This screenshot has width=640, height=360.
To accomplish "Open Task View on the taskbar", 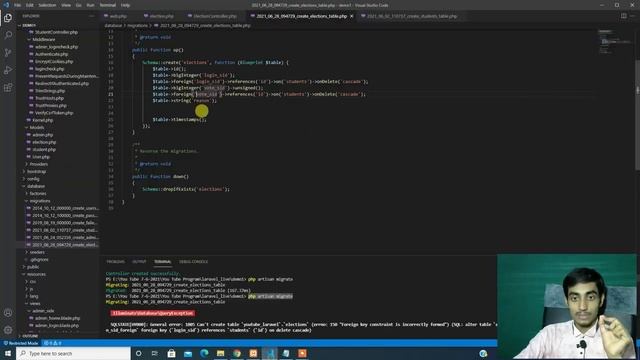I will [x=155, y=353].
